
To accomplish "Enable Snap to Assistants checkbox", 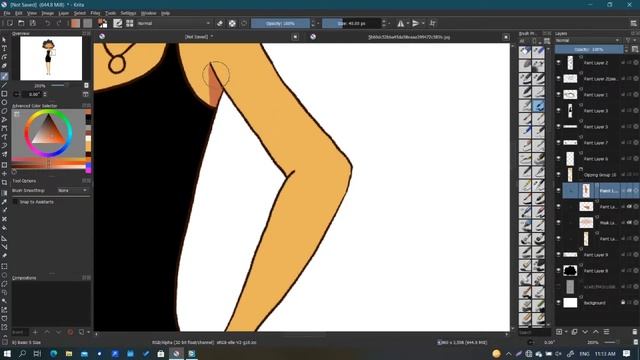I will (16, 202).
